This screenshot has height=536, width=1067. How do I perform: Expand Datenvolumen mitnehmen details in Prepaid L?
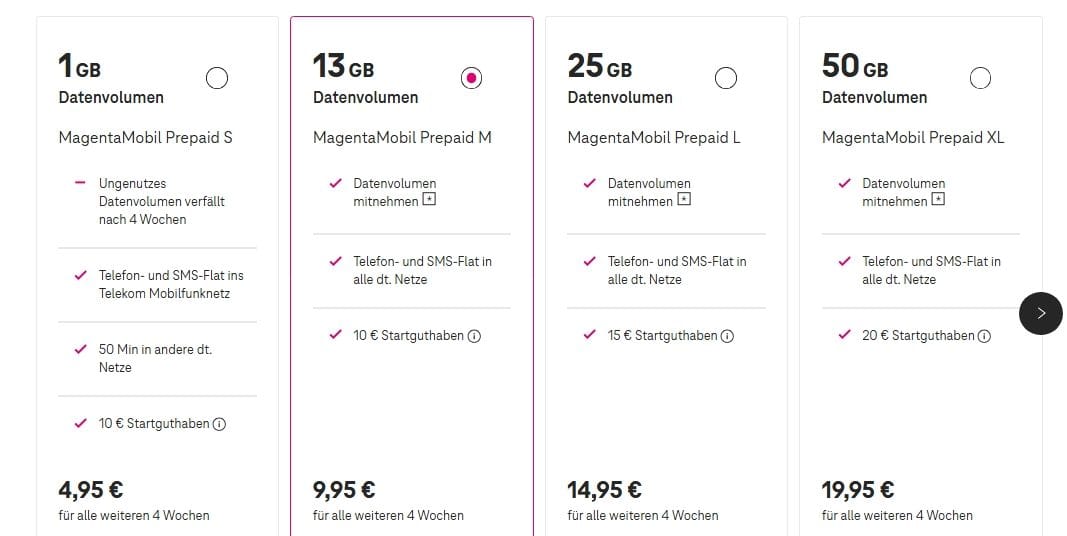[x=684, y=200]
